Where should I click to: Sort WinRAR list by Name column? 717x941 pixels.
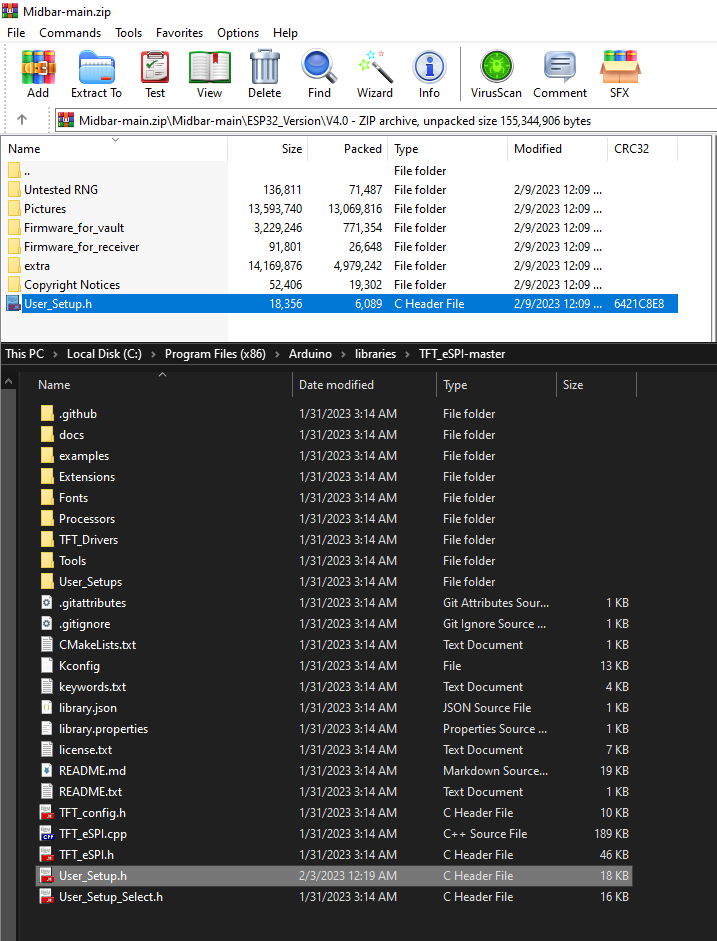pyautogui.click(x=115, y=149)
